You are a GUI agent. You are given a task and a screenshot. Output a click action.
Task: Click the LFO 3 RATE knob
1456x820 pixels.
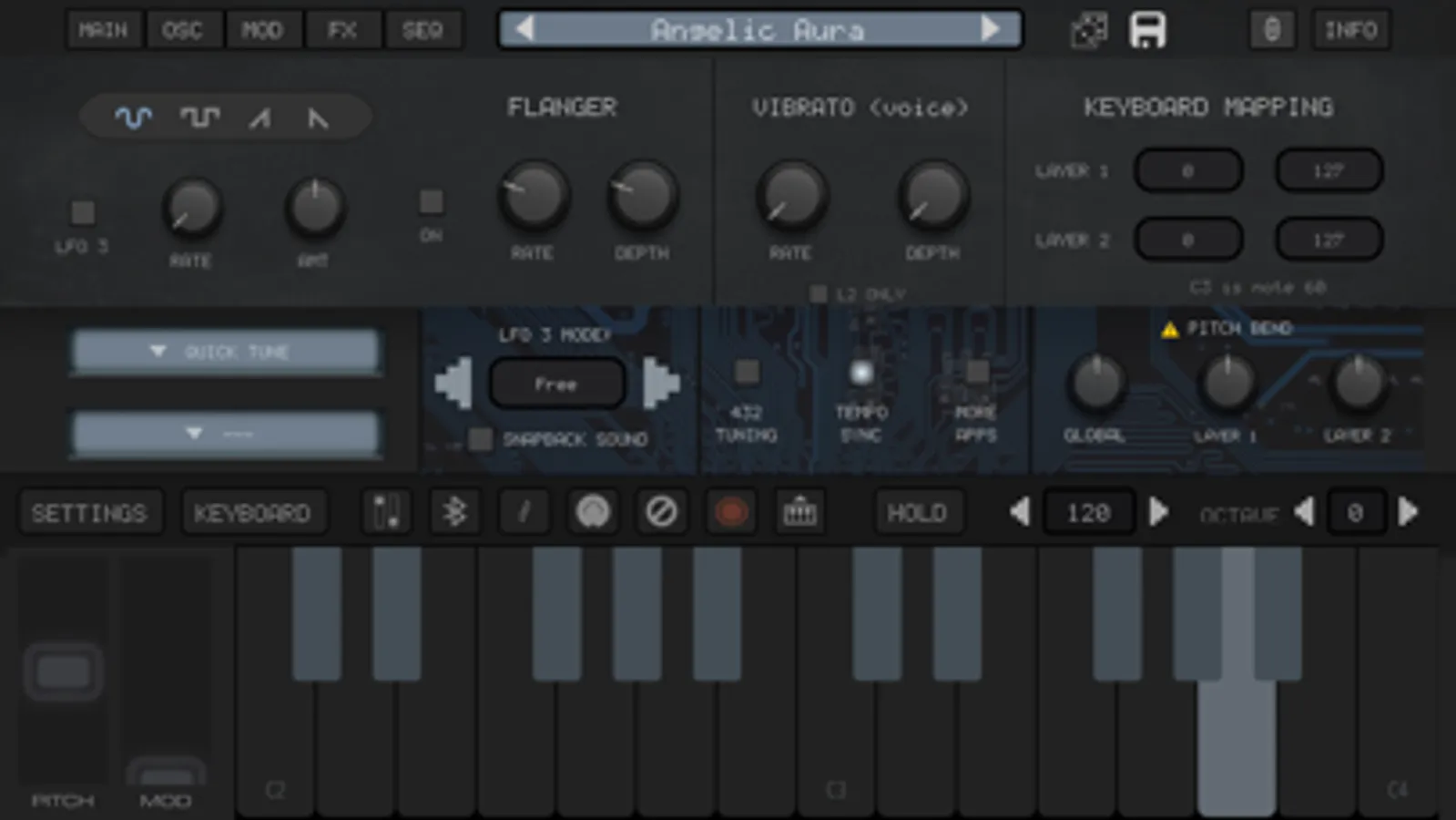pos(192,207)
